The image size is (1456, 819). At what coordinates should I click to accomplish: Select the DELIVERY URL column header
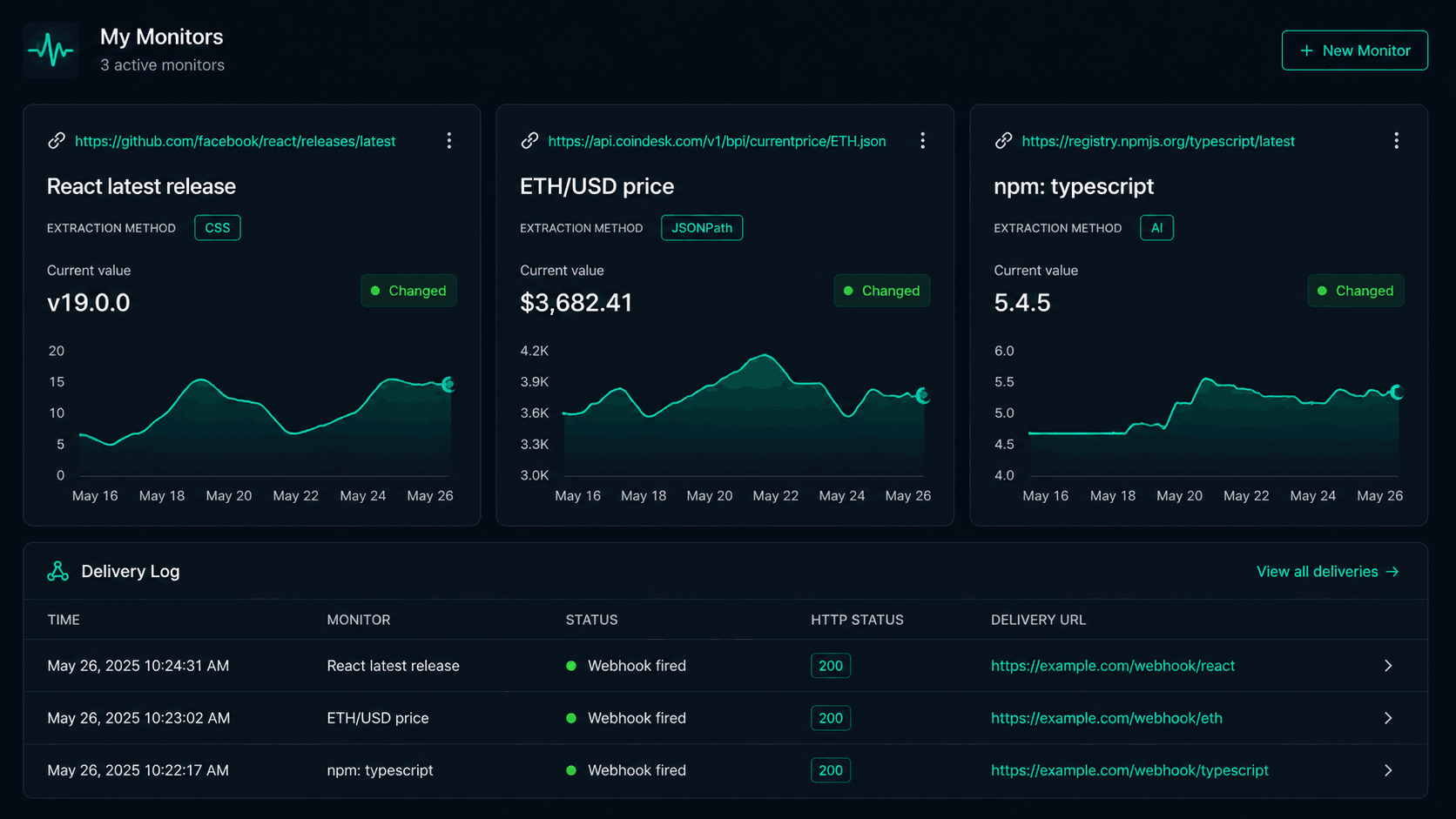click(x=1038, y=620)
